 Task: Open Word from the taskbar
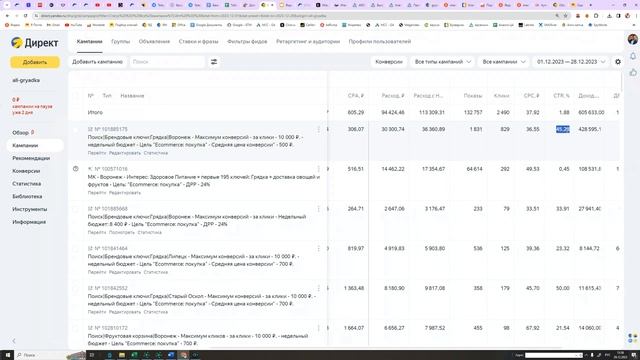pyautogui.click(x=171, y=355)
